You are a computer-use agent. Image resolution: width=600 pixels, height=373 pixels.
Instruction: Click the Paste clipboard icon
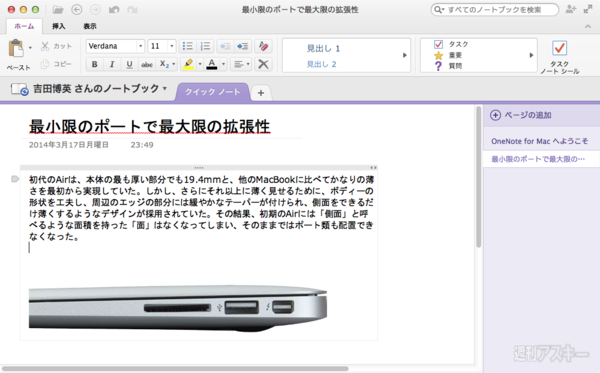16,49
